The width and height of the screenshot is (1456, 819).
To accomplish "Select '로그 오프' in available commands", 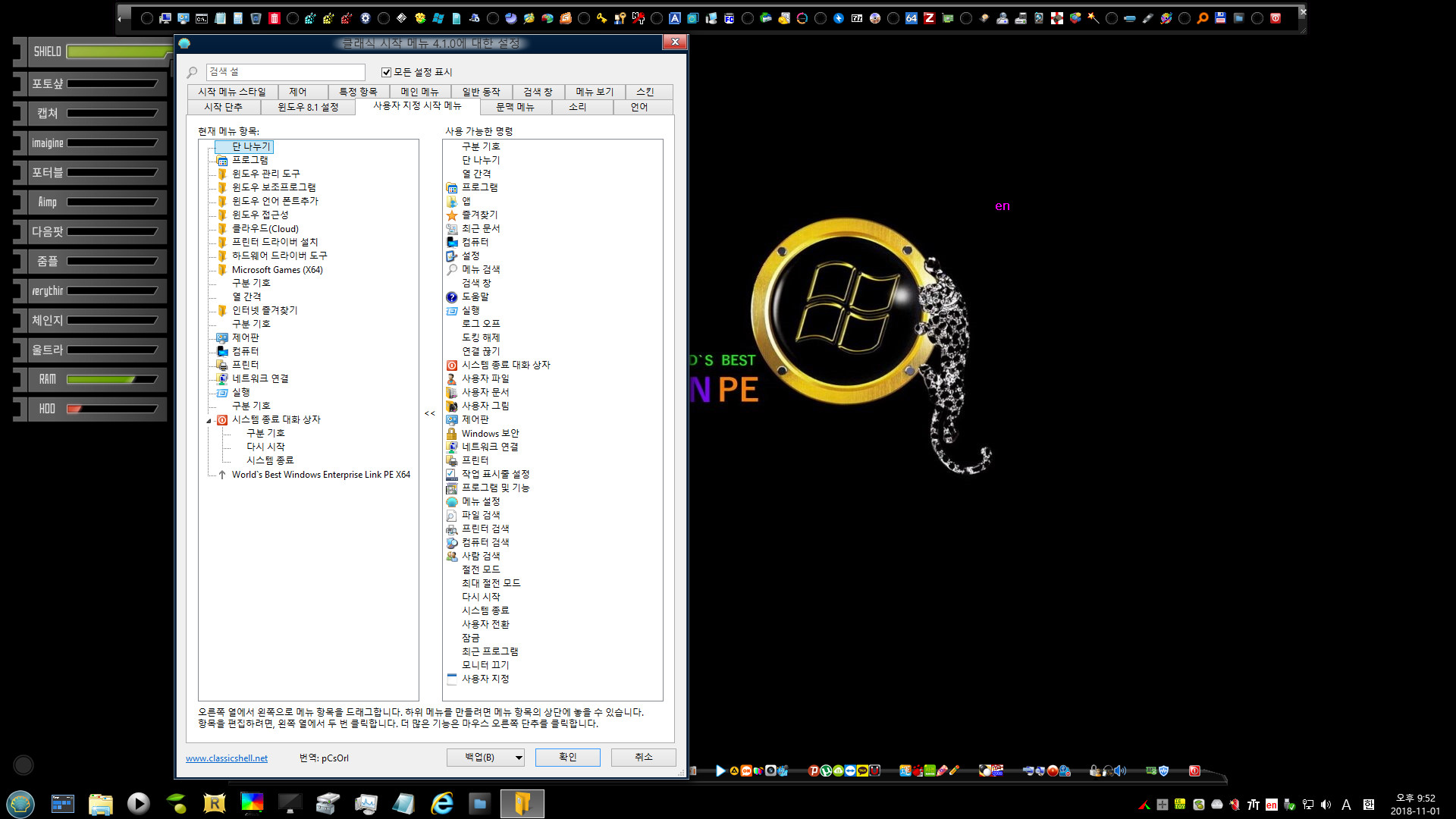I will tap(481, 325).
